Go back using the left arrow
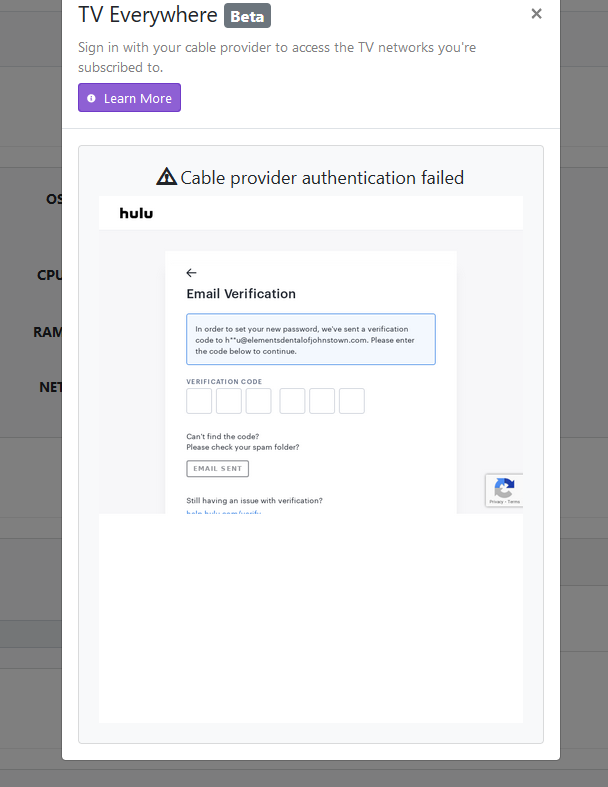608x787 pixels. click(x=191, y=272)
